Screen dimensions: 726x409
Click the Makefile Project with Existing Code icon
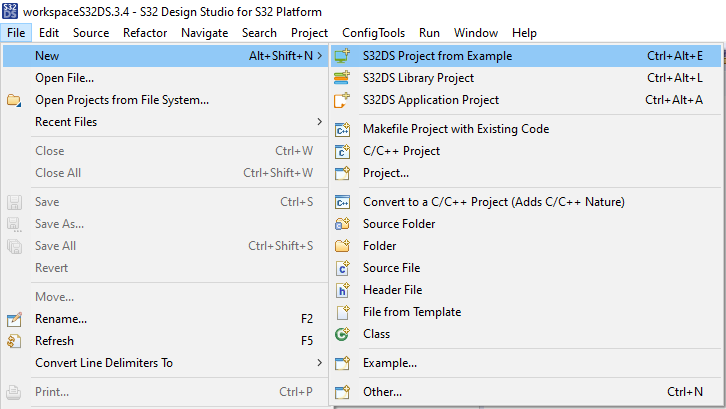(342, 129)
